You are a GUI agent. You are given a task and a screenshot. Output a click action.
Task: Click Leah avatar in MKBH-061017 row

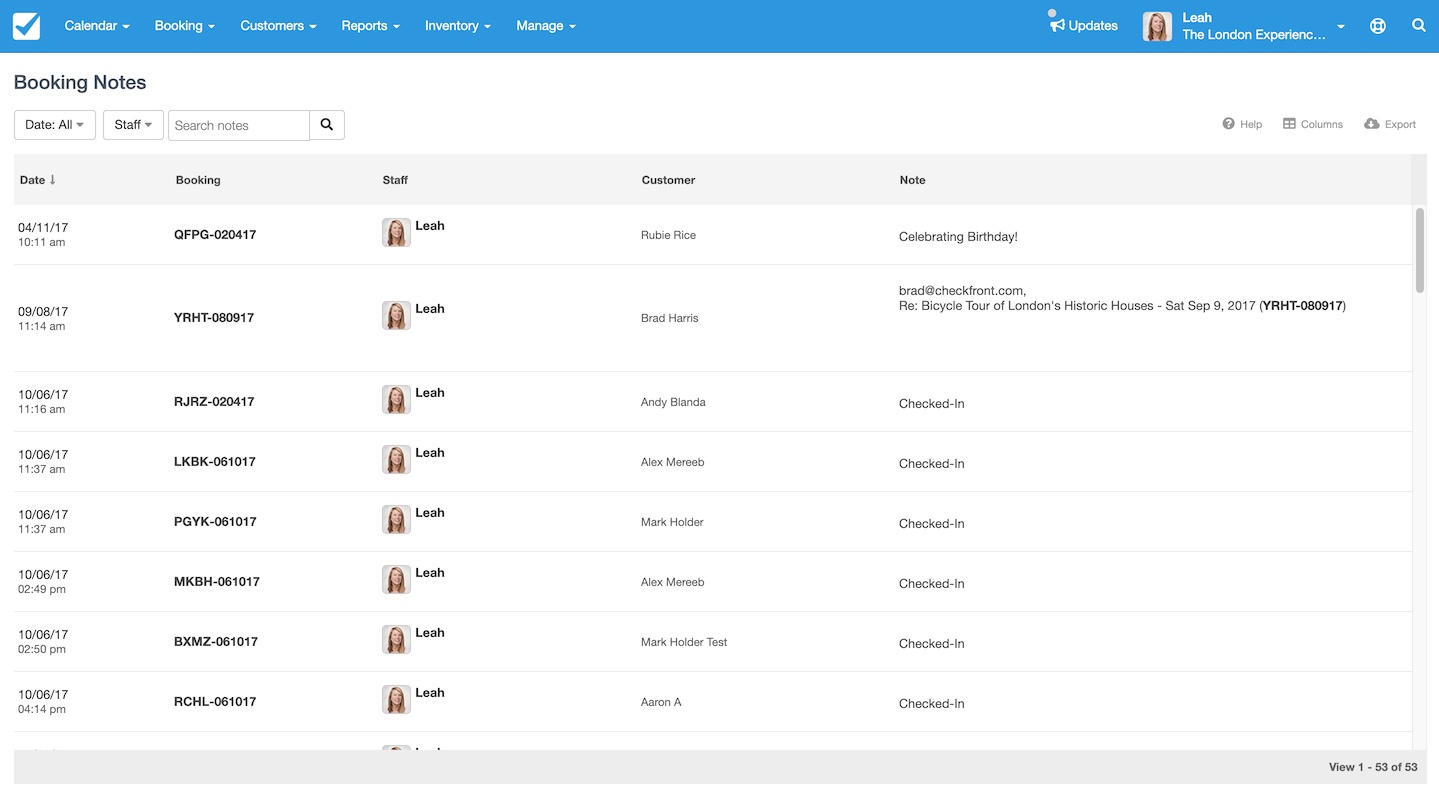click(x=396, y=580)
